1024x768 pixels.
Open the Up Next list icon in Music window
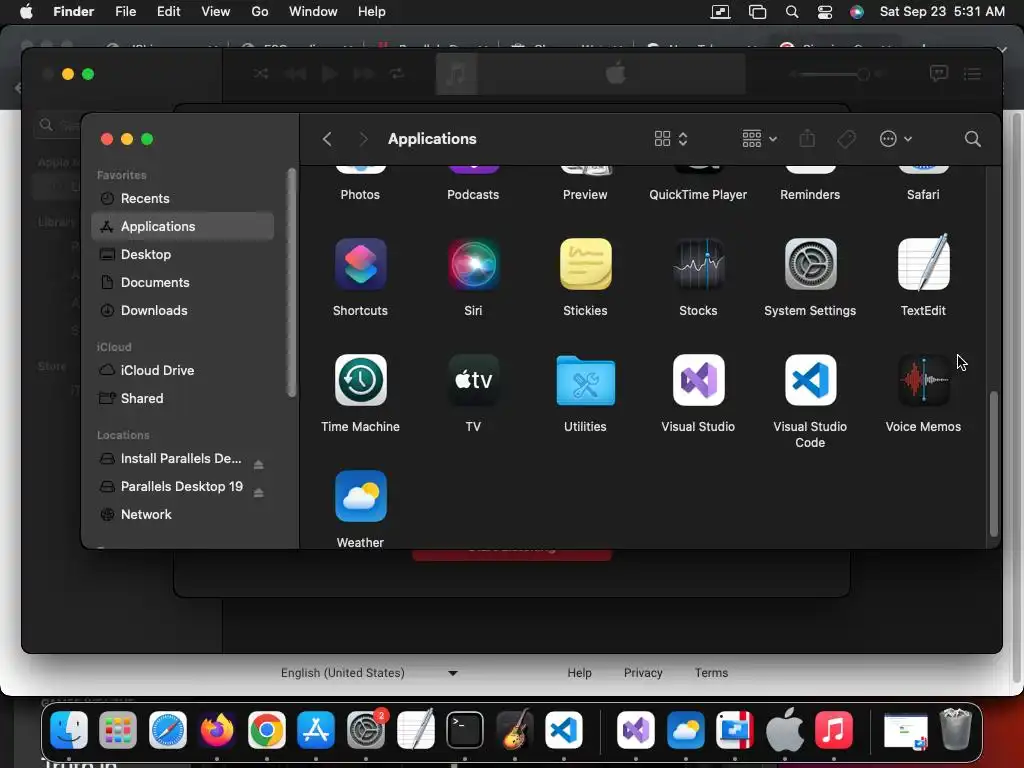(972, 74)
